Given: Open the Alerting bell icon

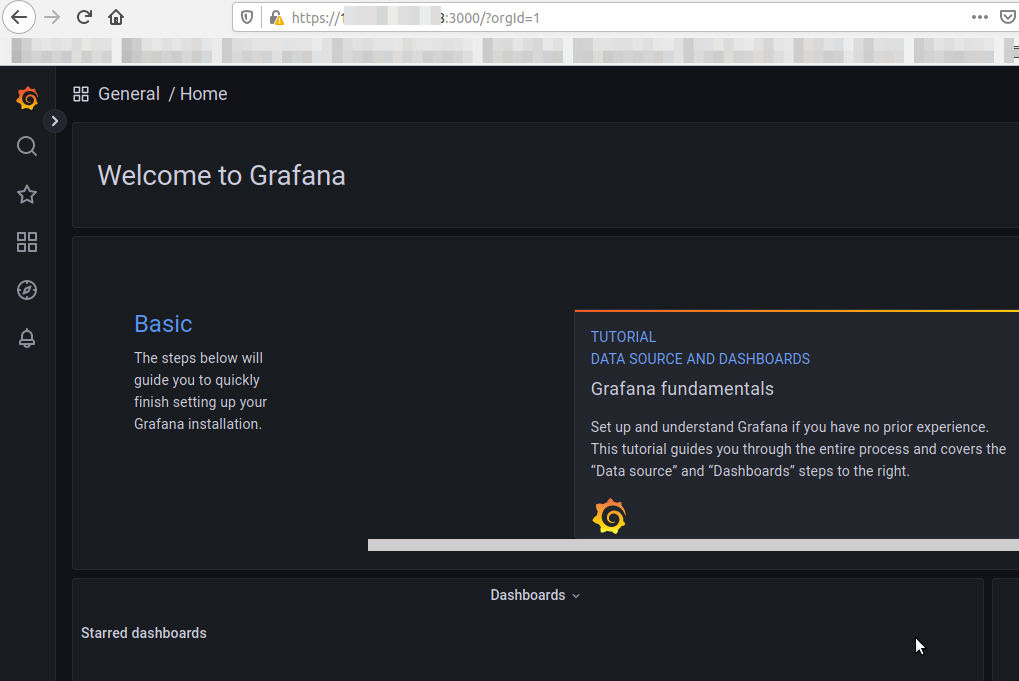Looking at the screenshot, I should point(27,338).
